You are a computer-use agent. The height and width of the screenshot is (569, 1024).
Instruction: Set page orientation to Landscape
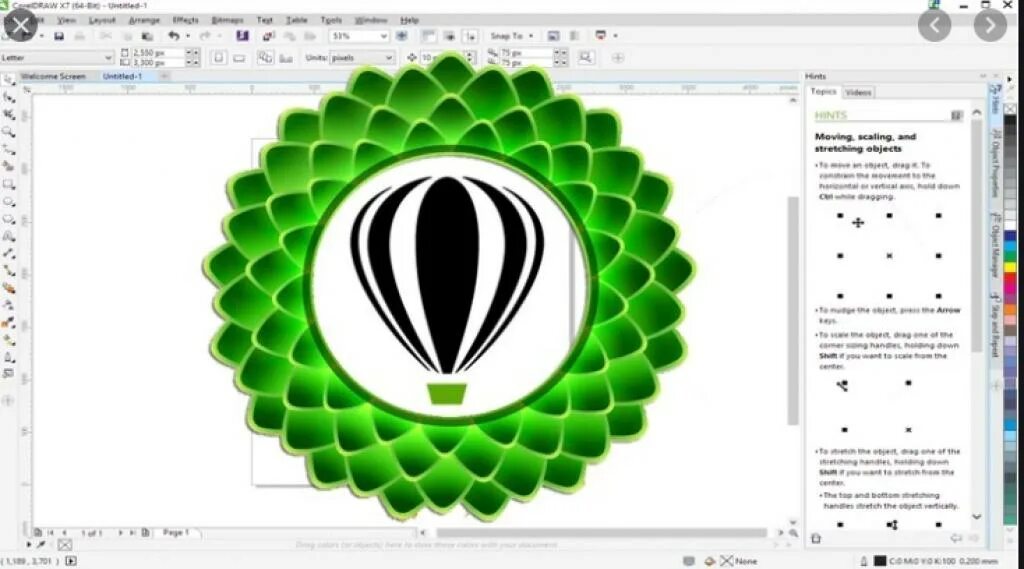(x=239, y=58)
